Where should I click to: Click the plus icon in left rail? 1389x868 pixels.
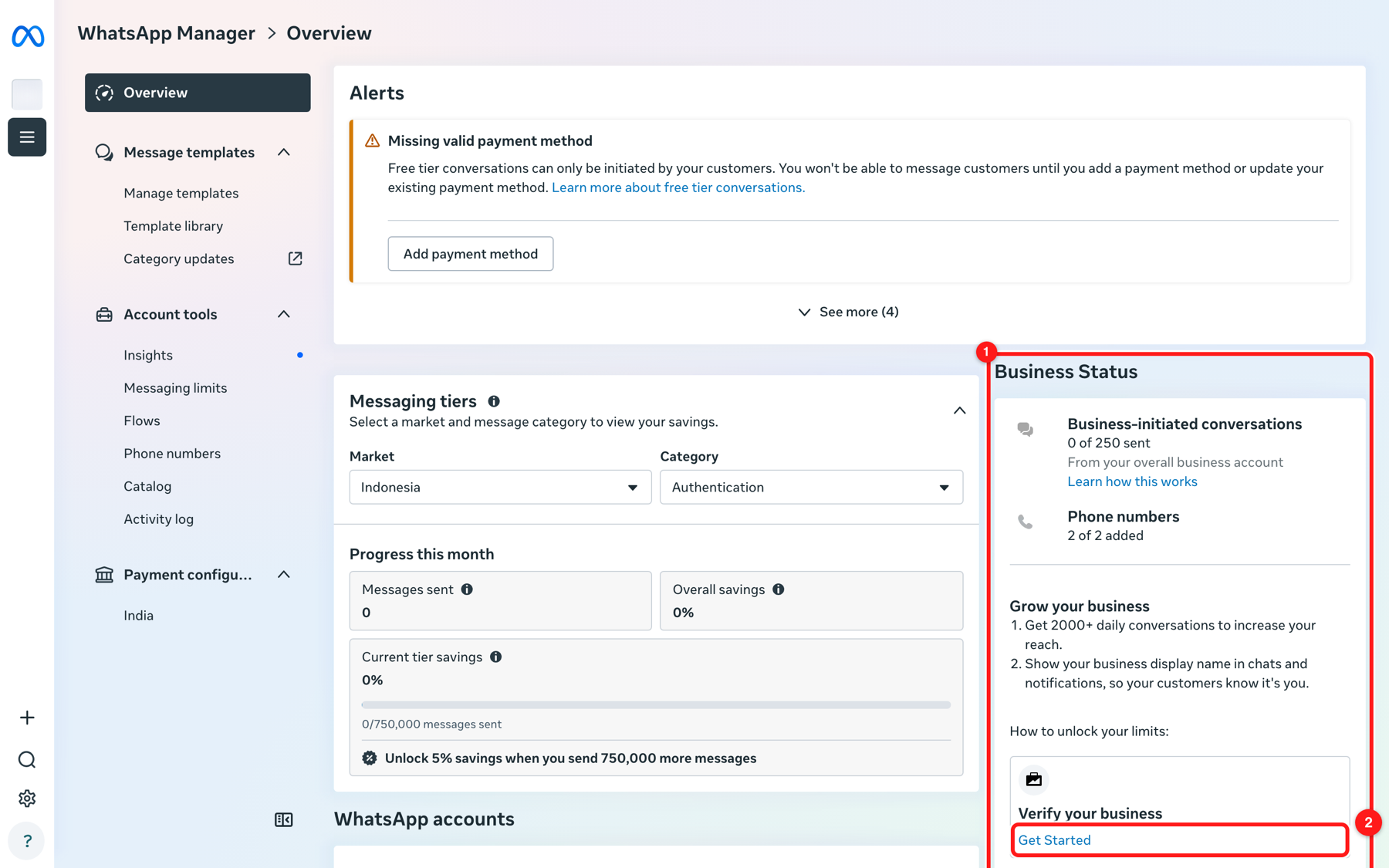tap(27, 718)
